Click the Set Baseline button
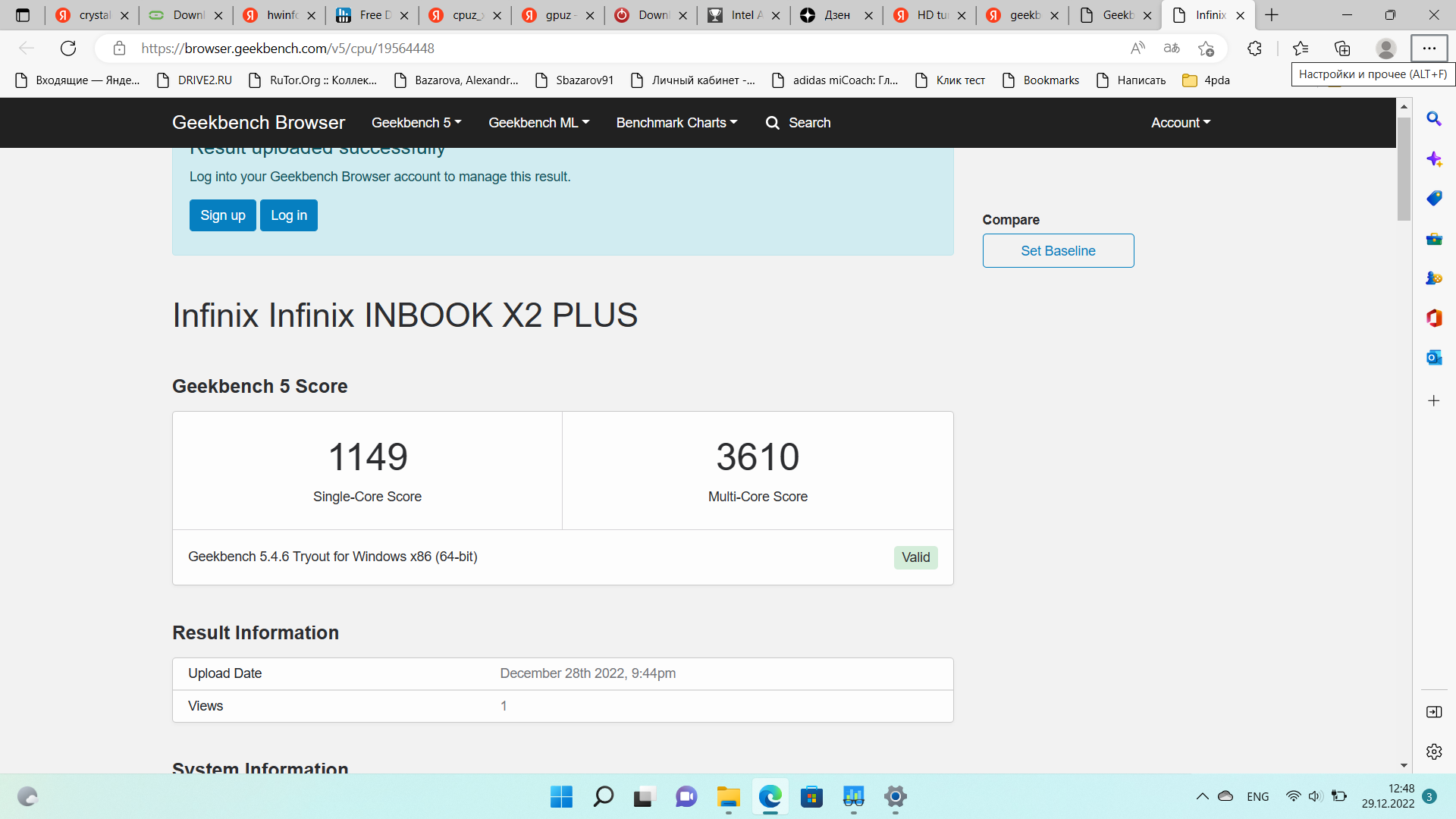1456x819 pixels. pos(1058,251)
